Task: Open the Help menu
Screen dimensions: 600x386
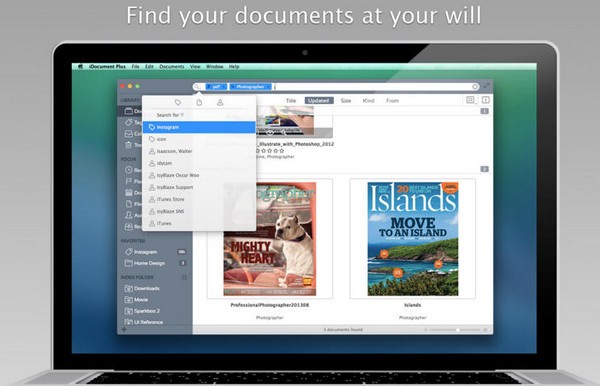Action: [234, 67]
